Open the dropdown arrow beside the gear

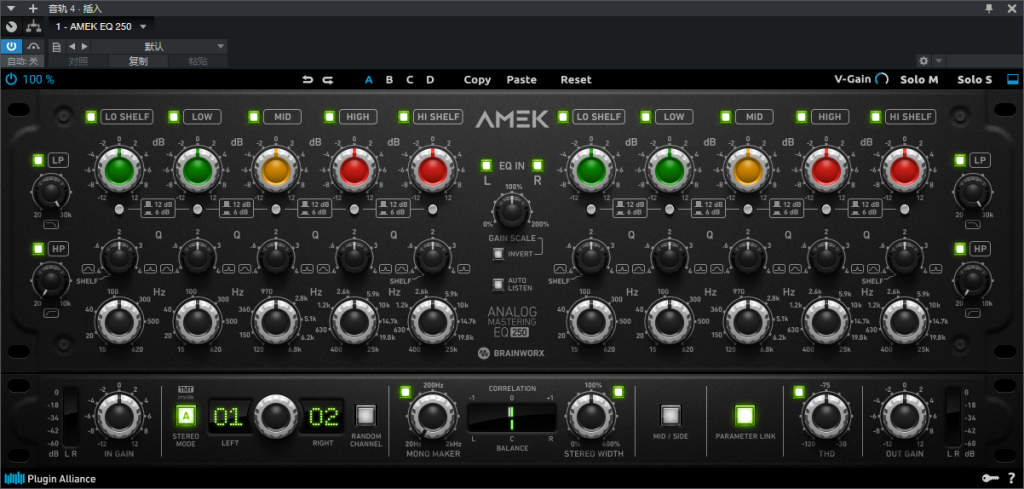938,61
